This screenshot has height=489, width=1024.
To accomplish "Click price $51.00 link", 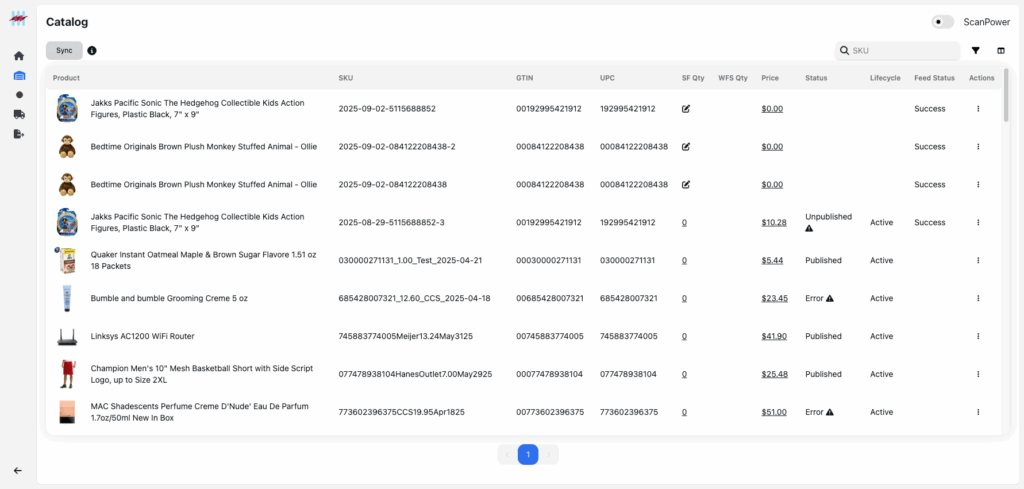I will (x=774, y=412).
